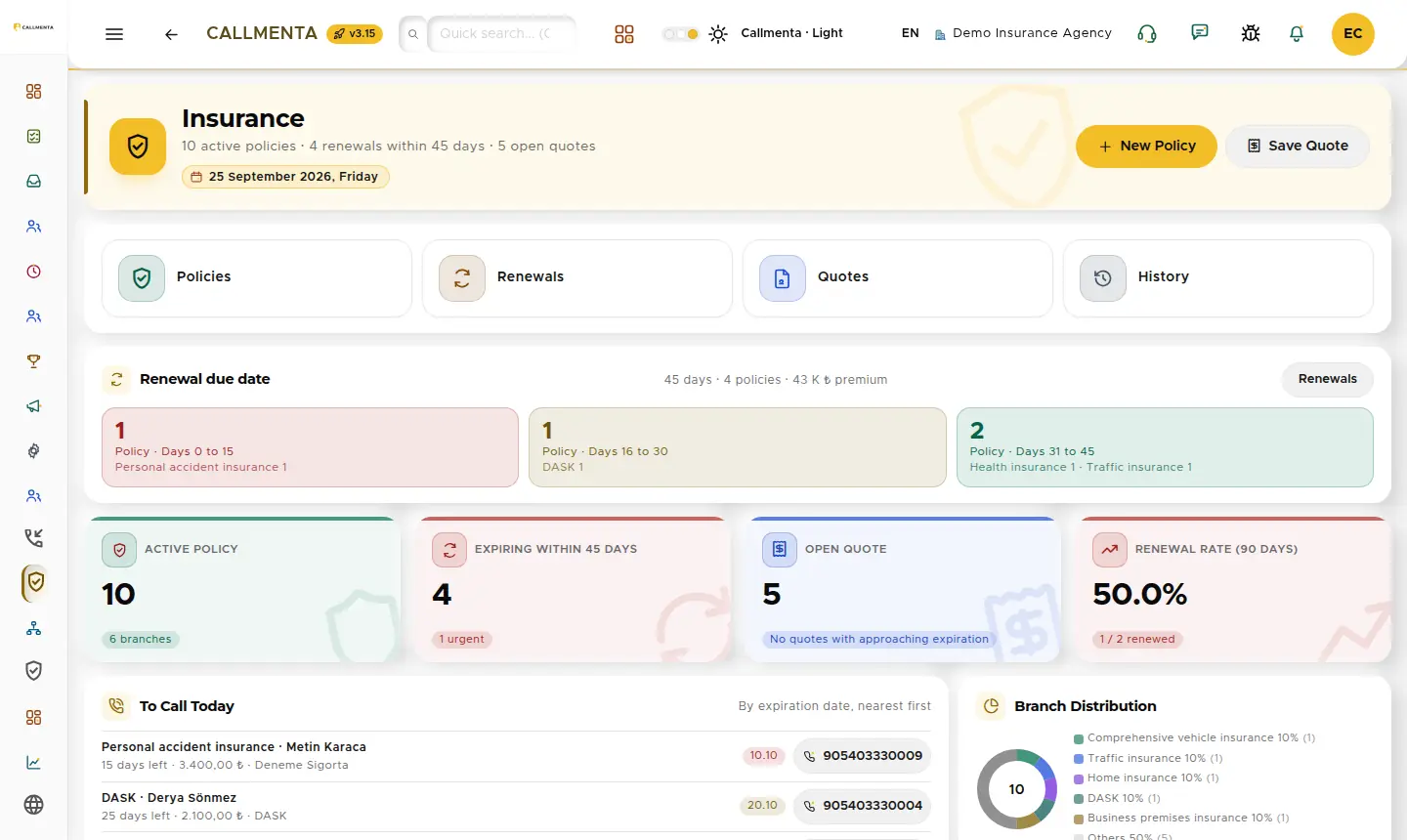Open the chat message icon in header
Image resolution: width=1407 pixels, height=840 pixels.
(x=1200, y=33)
